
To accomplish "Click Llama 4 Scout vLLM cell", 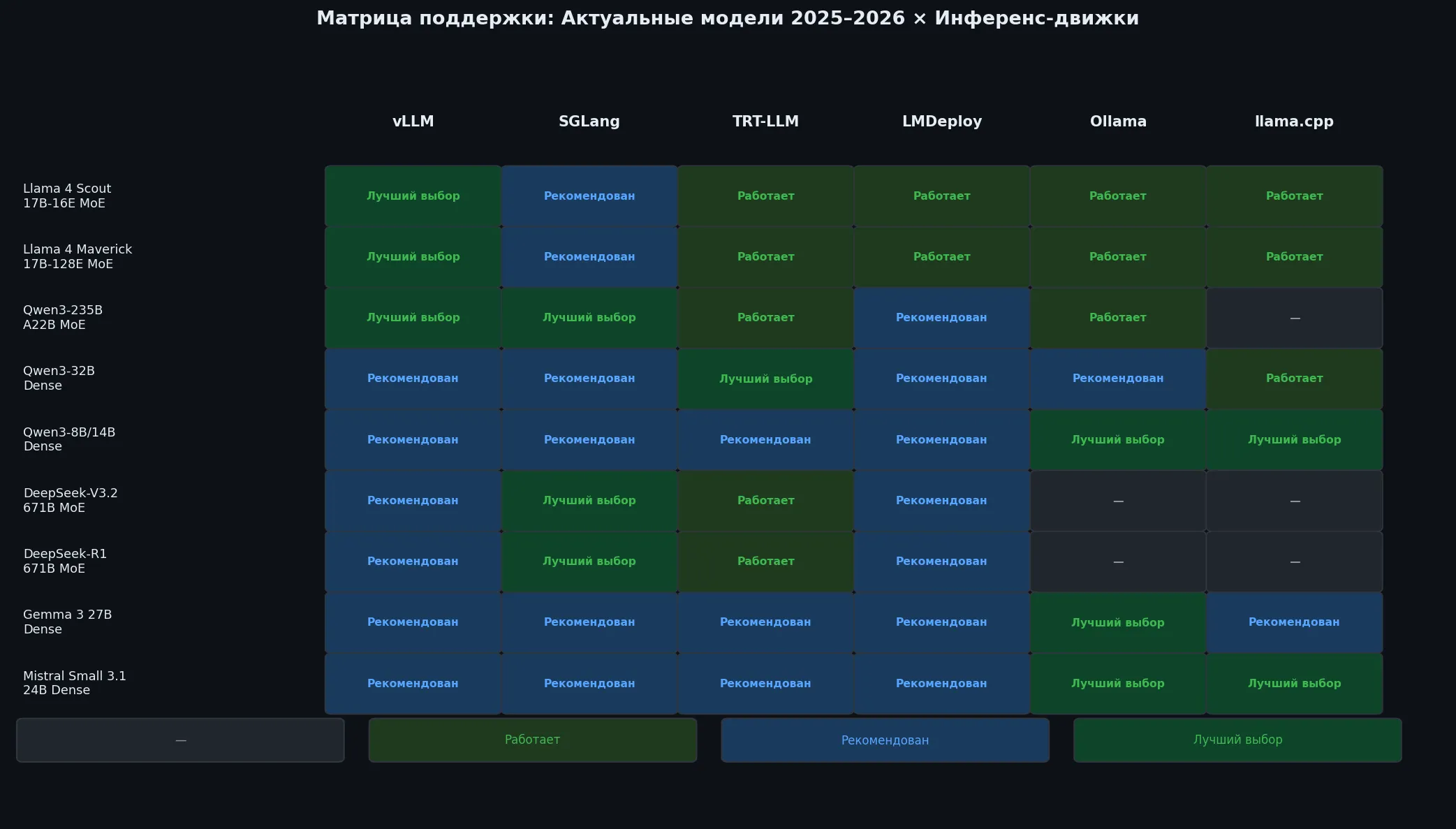I will tap(413, 196).
